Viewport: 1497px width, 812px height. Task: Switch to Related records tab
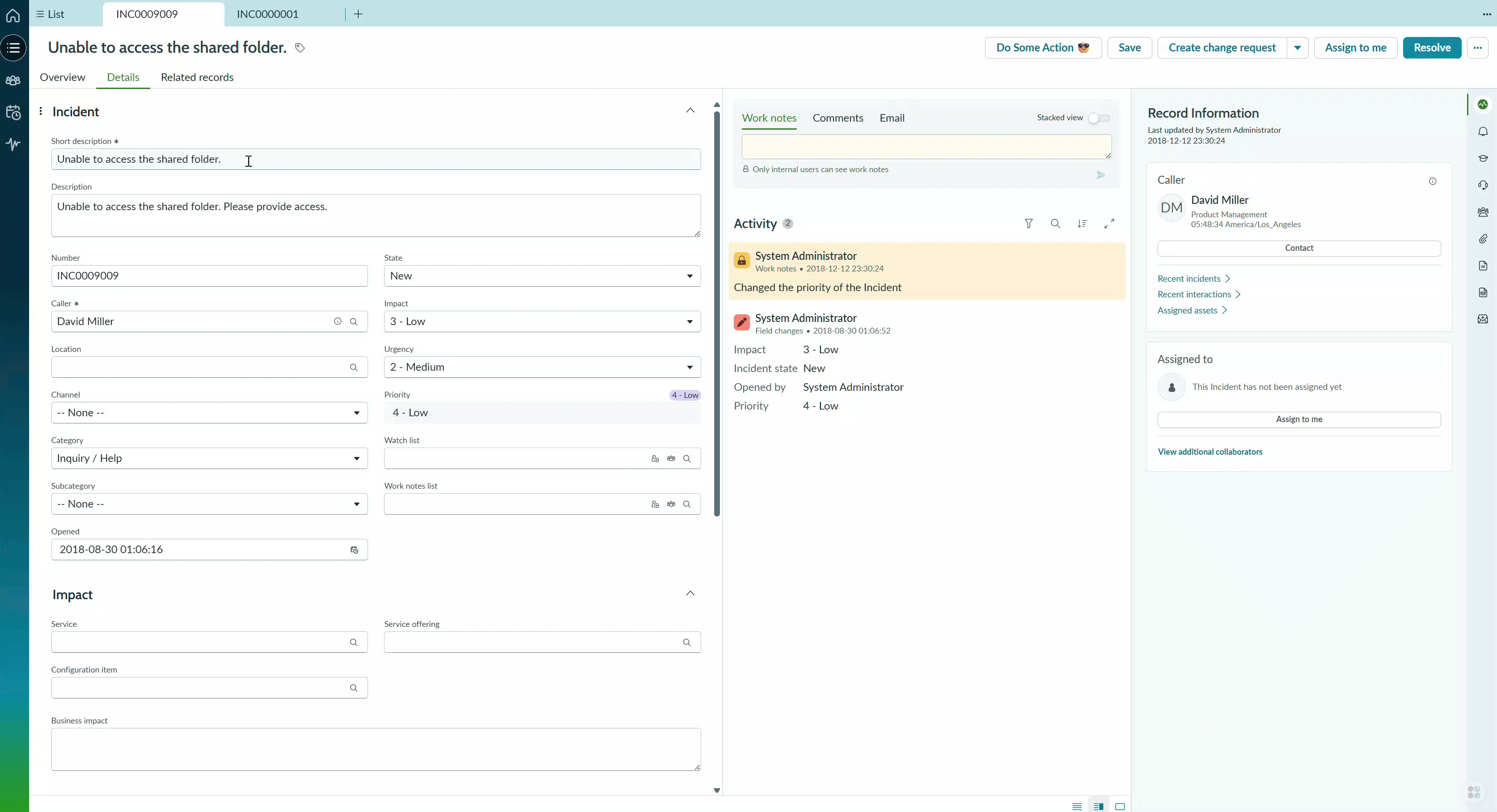click(197, 77)
